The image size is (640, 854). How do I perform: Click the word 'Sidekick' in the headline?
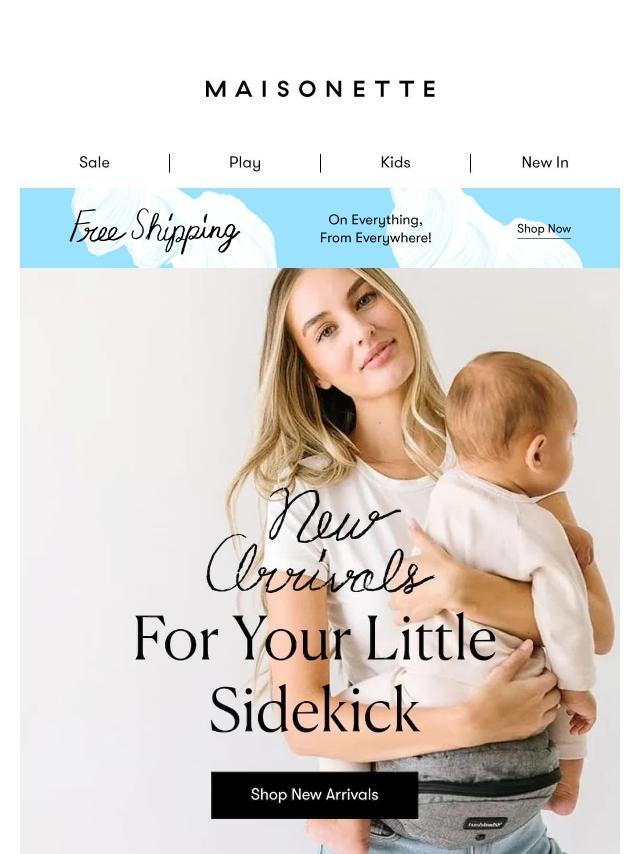(314, 710)
